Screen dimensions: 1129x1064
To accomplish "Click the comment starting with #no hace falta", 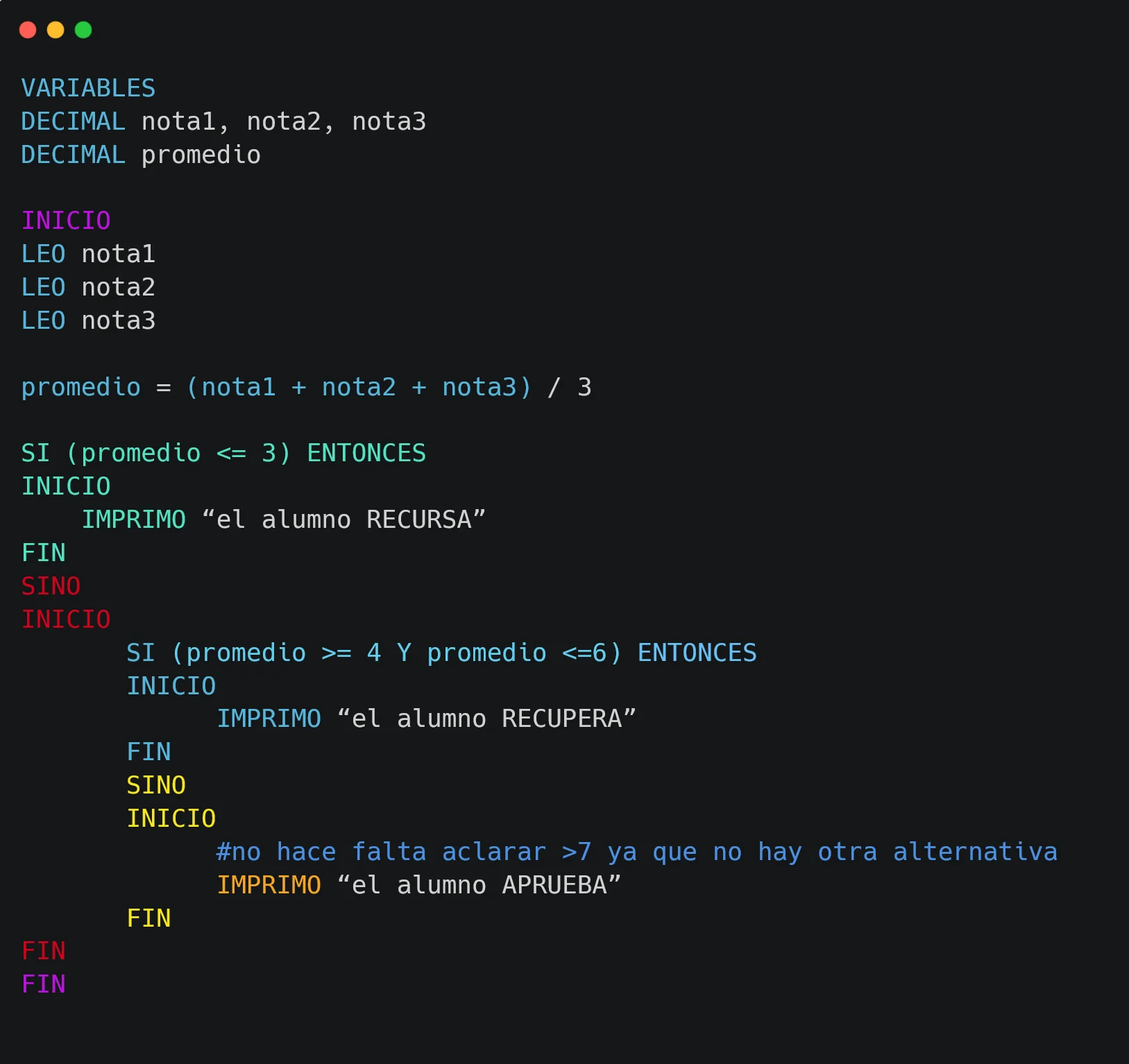I will (x=636, y=852).
